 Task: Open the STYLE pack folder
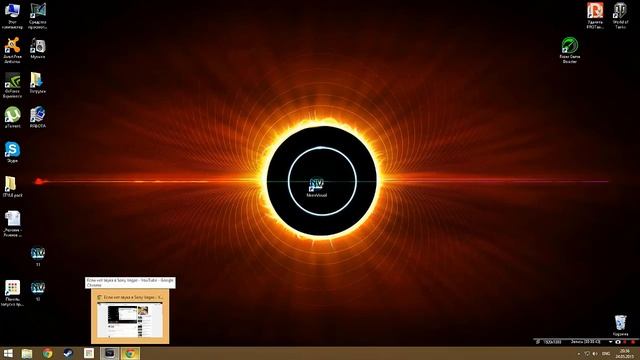(x=12, y=187)
